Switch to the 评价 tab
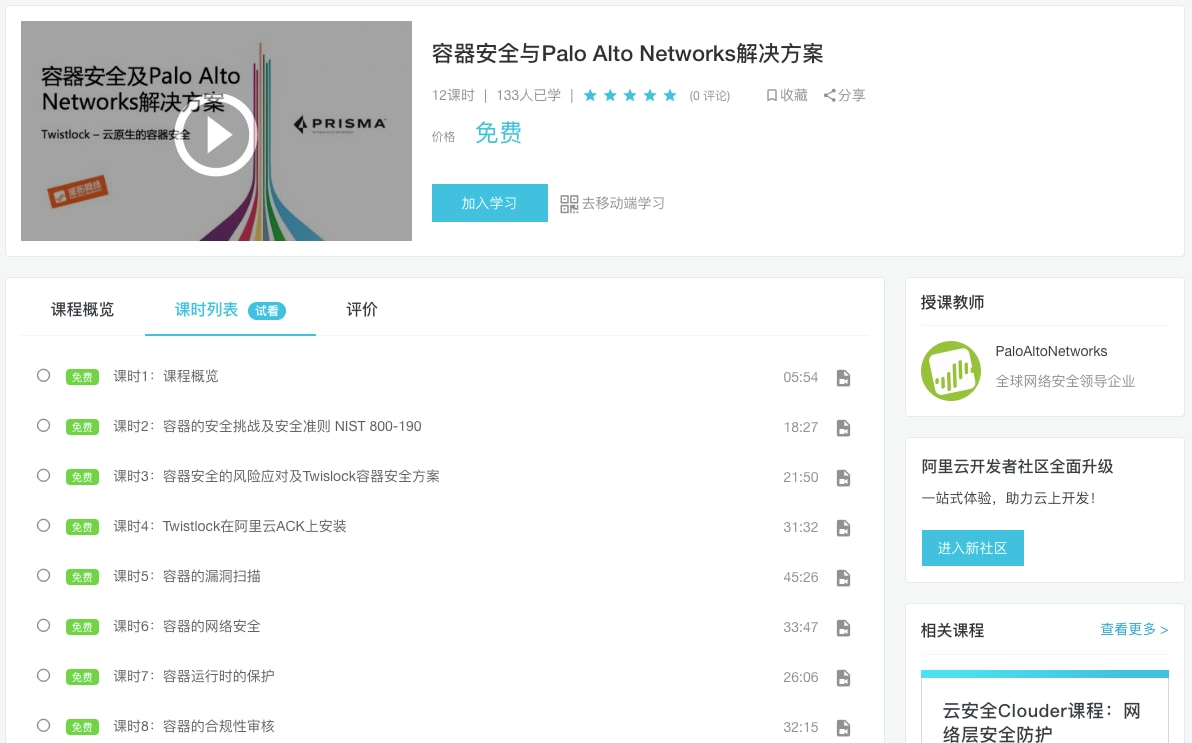The height and width of the screenshot is (743, 1192). coord(362,310)
